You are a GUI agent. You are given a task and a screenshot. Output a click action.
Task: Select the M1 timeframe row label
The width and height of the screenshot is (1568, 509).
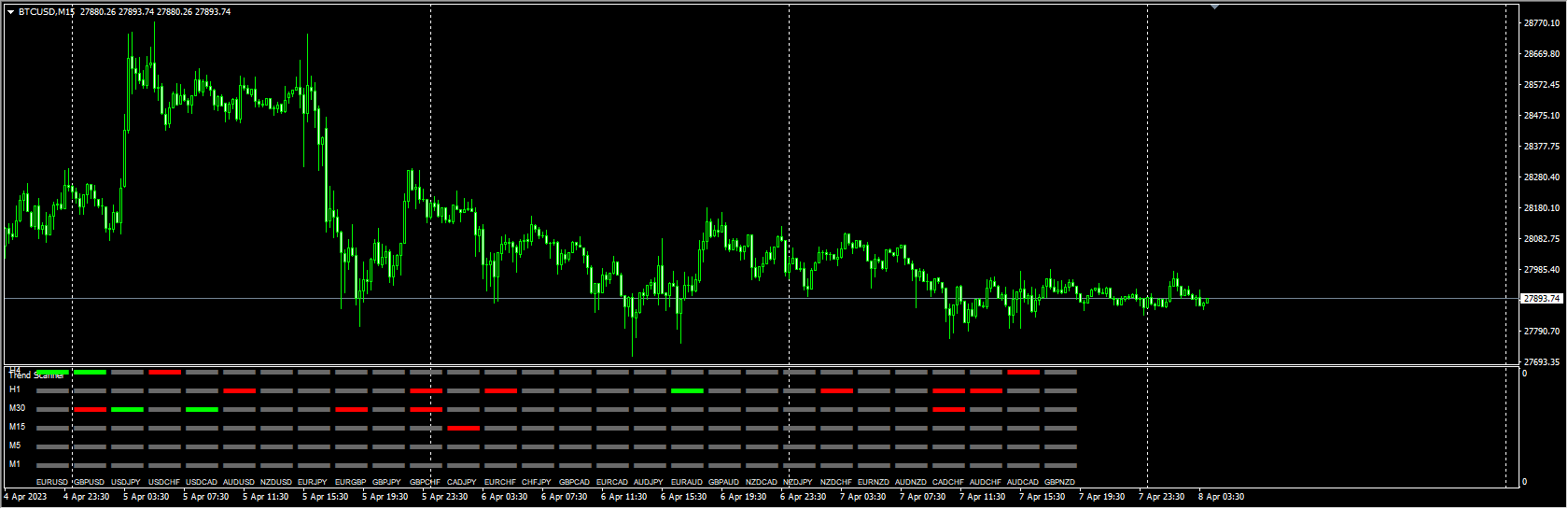point(15,465)
